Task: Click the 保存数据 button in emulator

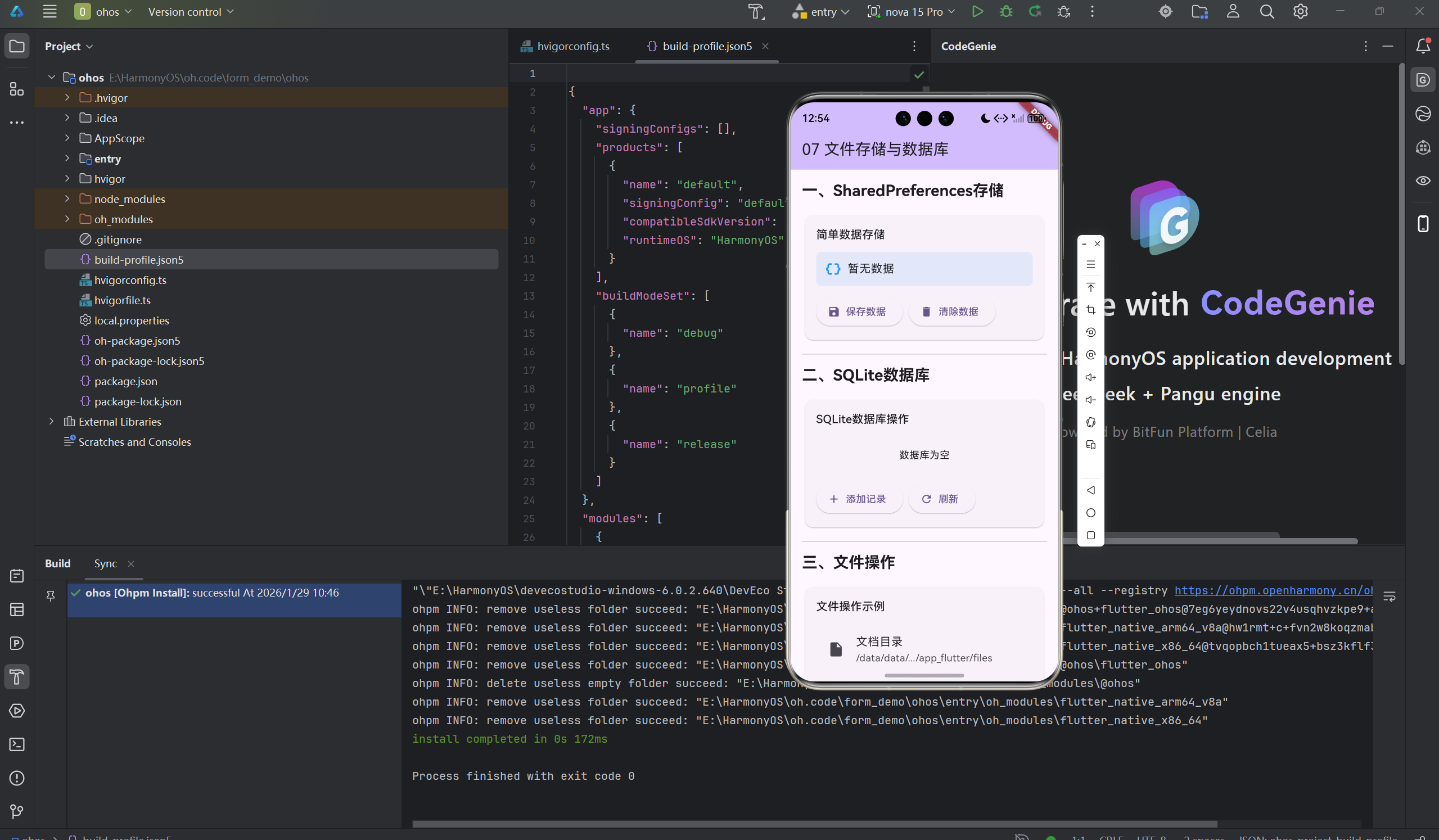Action: (859, 312)
